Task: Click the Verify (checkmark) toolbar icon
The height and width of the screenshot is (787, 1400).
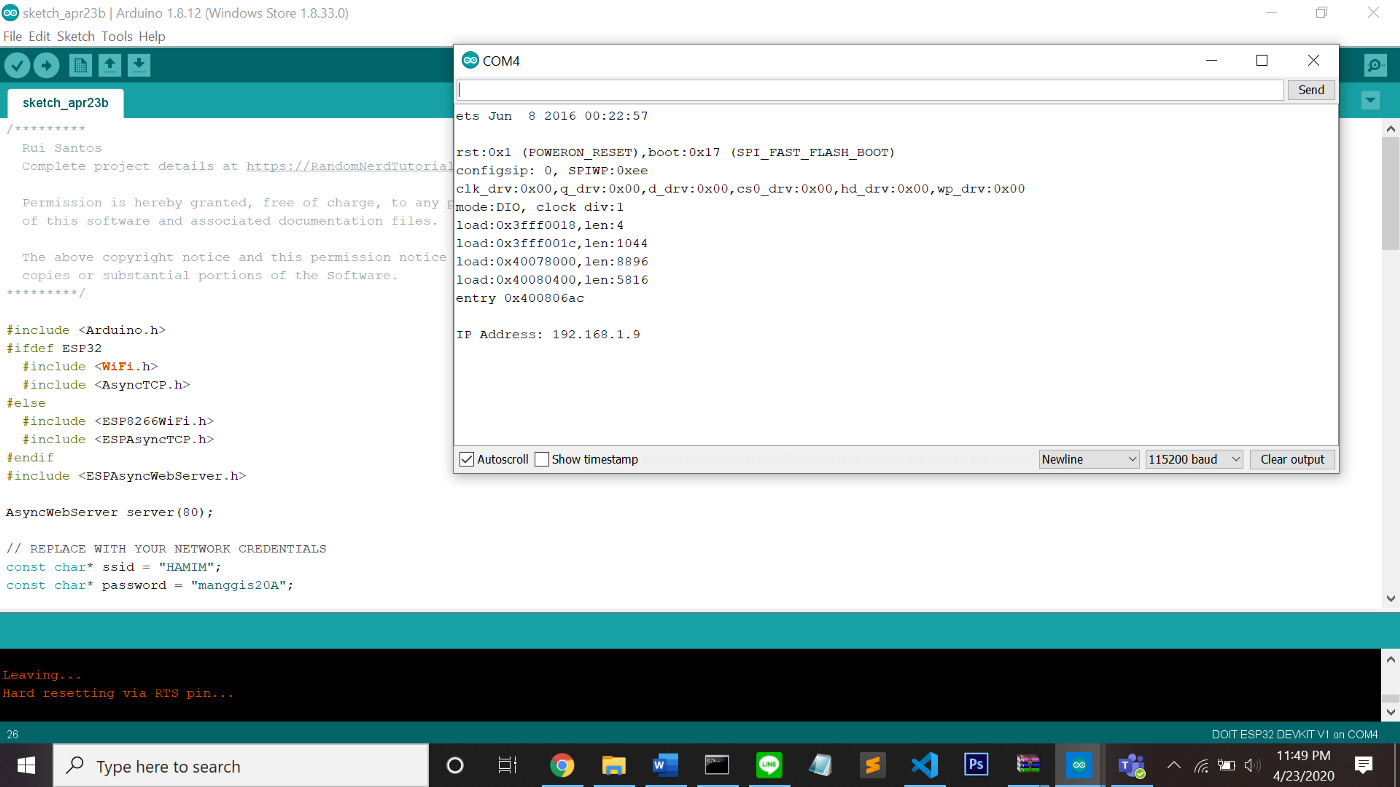Action: coord(17,64)
